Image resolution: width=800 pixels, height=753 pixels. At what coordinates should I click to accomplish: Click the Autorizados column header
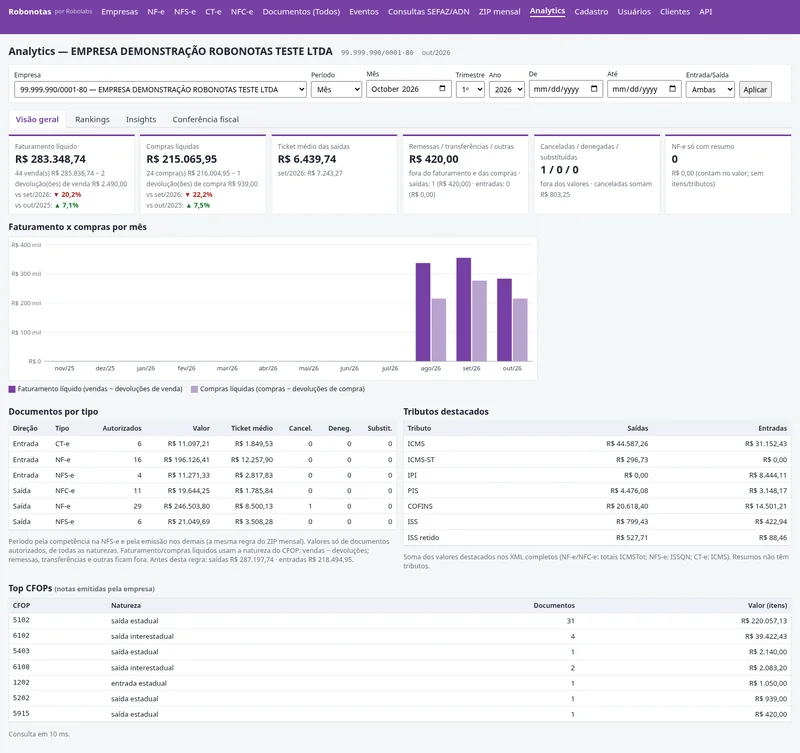coord(122,429)
